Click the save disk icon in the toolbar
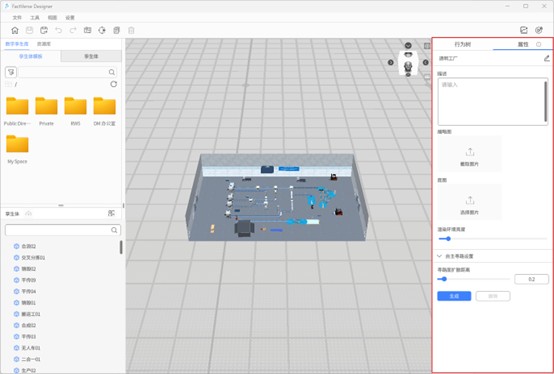This screenshot has height=374, width=554. tap(29, 30)
